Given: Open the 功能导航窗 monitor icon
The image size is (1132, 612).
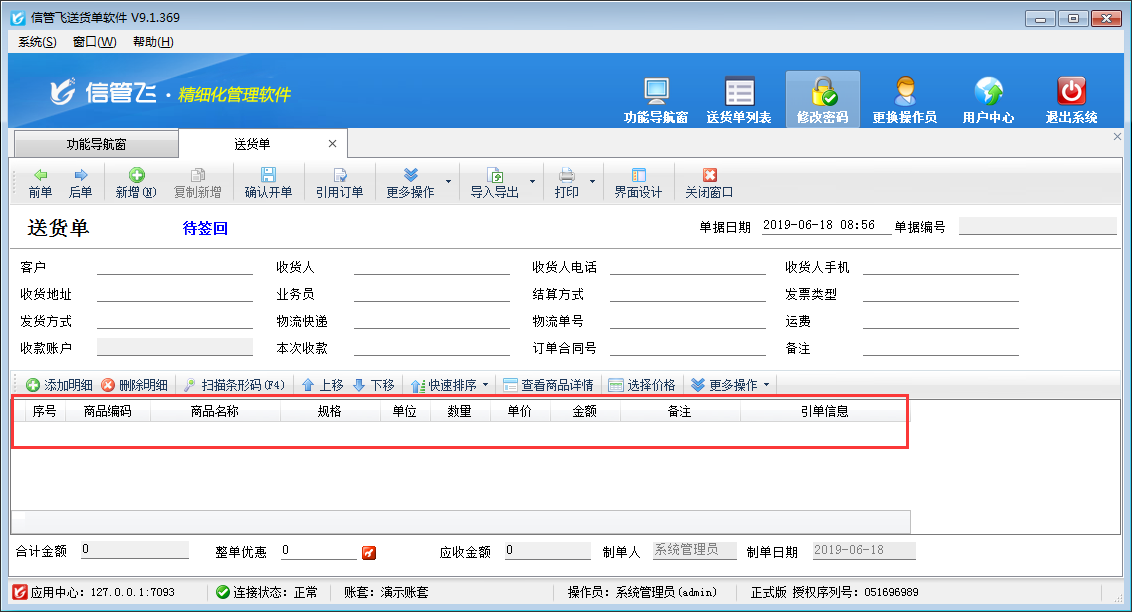Looking at the screenshot, I should (x=656, y=92).
